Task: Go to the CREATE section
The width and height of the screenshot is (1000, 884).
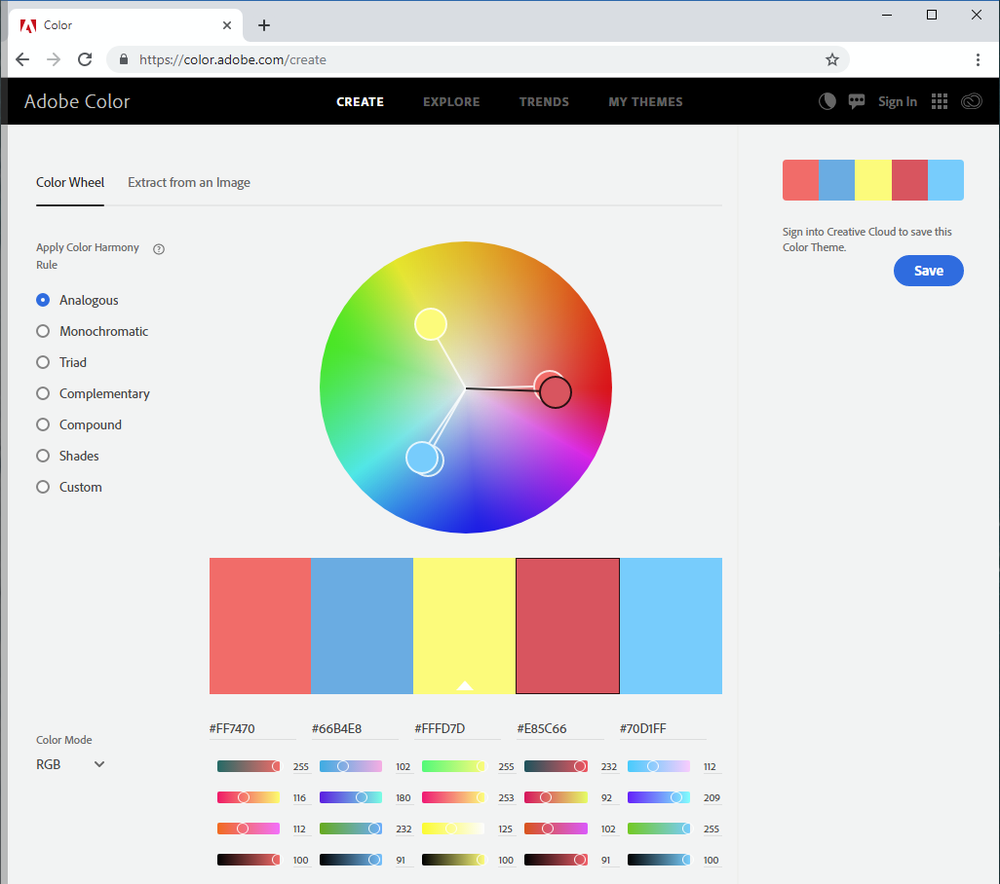Action: point(360,102)
